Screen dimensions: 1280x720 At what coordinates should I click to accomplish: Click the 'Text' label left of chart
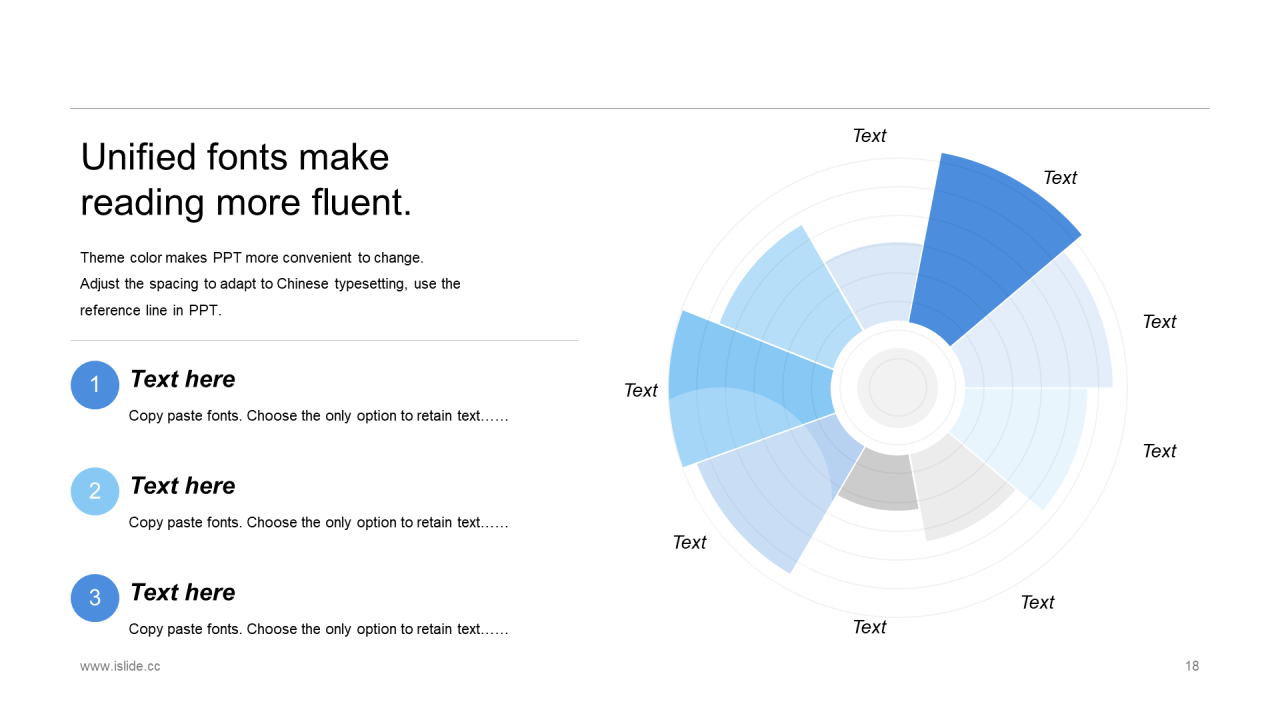(641, 390)
